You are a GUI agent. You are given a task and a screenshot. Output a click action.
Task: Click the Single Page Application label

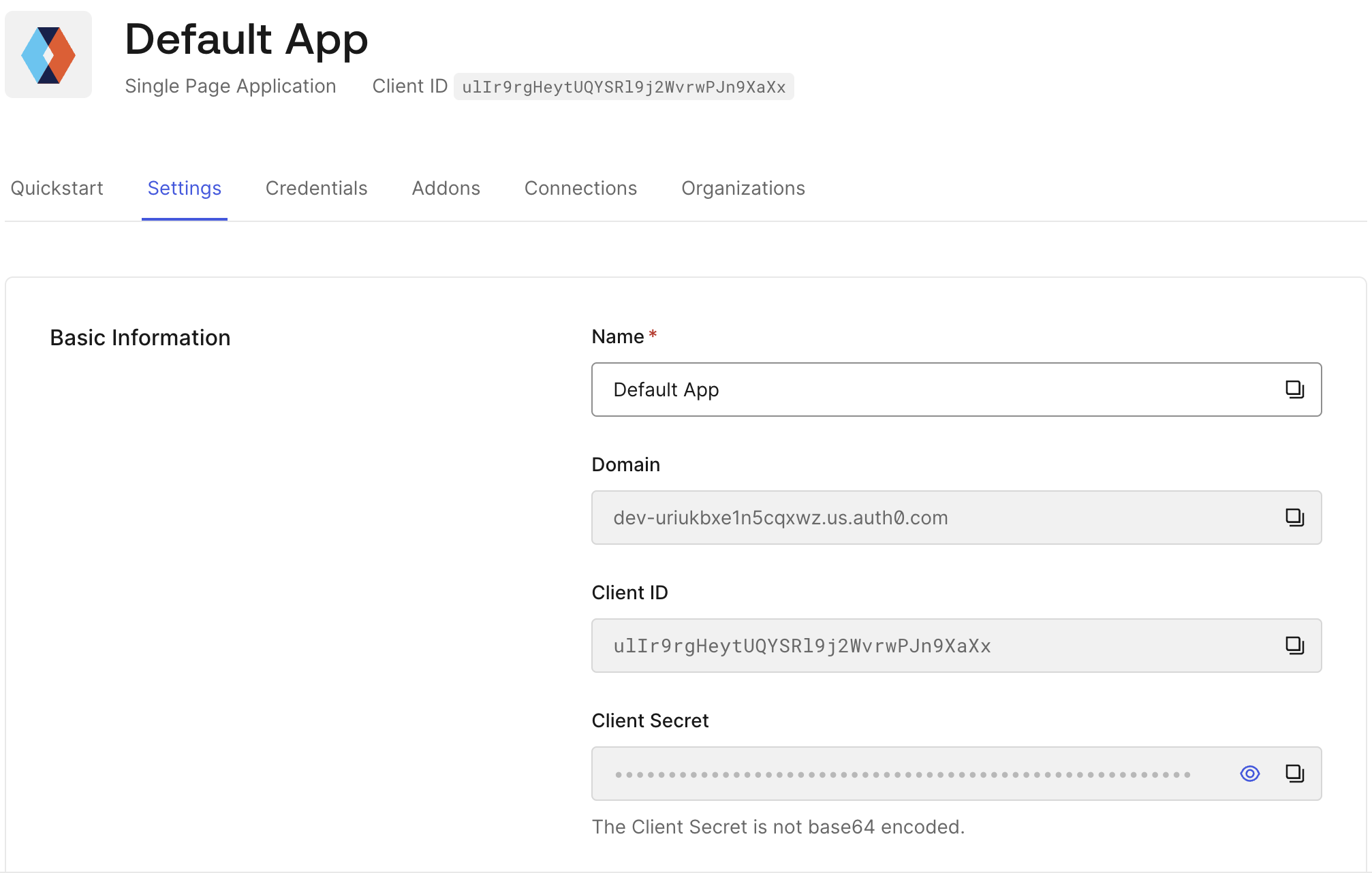[230, 86]
